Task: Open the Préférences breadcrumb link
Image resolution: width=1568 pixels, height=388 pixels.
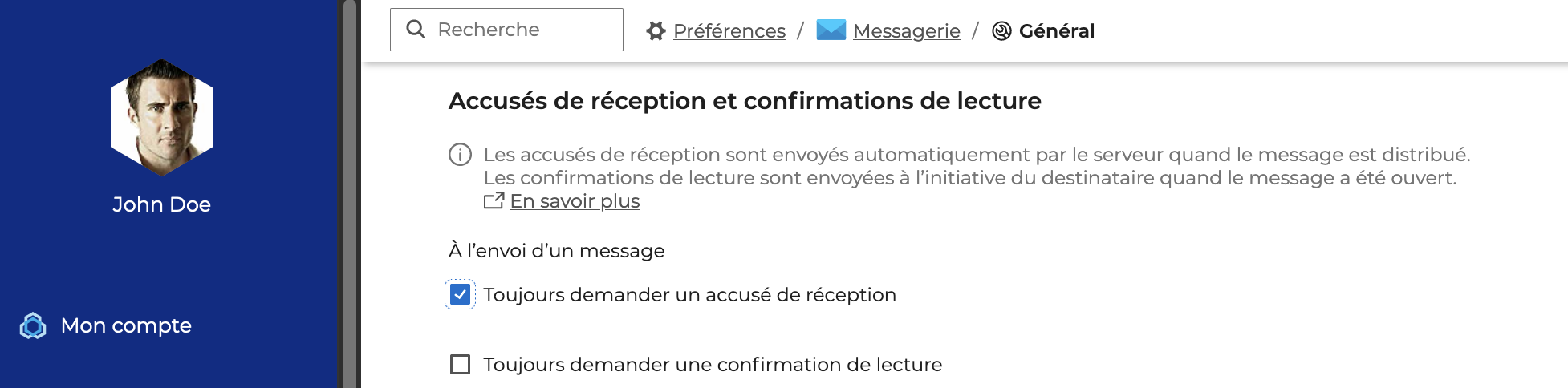Action: (x=729, y=31)
